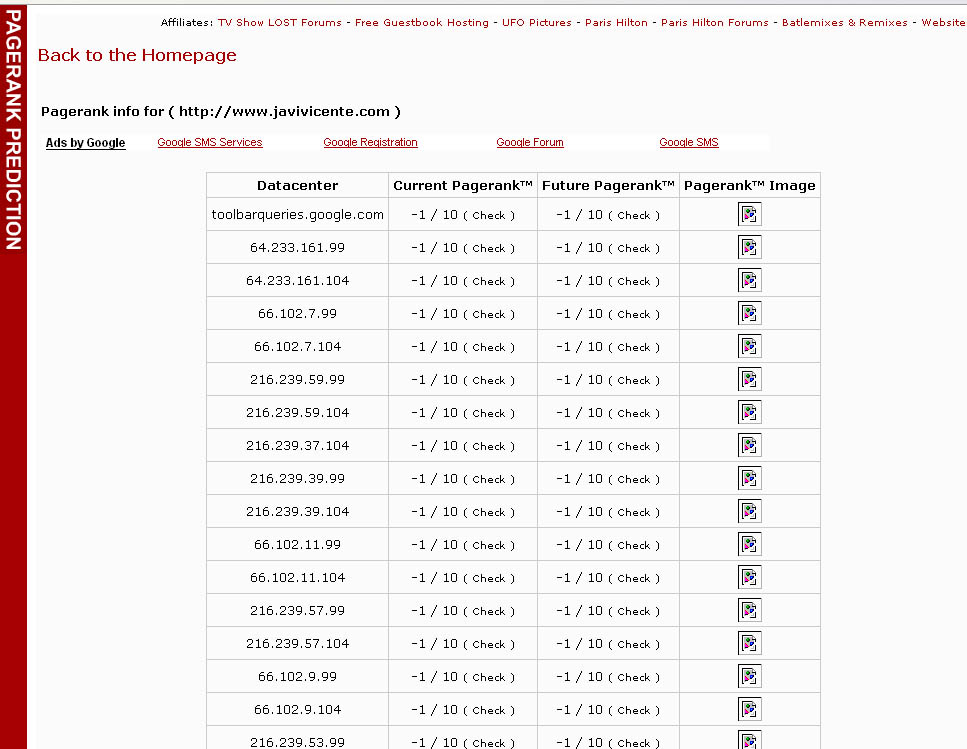Image resolution: width=967 pixels, height=749 pixels.
Task: Click Current Pagerank Check link for toolbarqueries.google.com
Action: pos(488,216)
